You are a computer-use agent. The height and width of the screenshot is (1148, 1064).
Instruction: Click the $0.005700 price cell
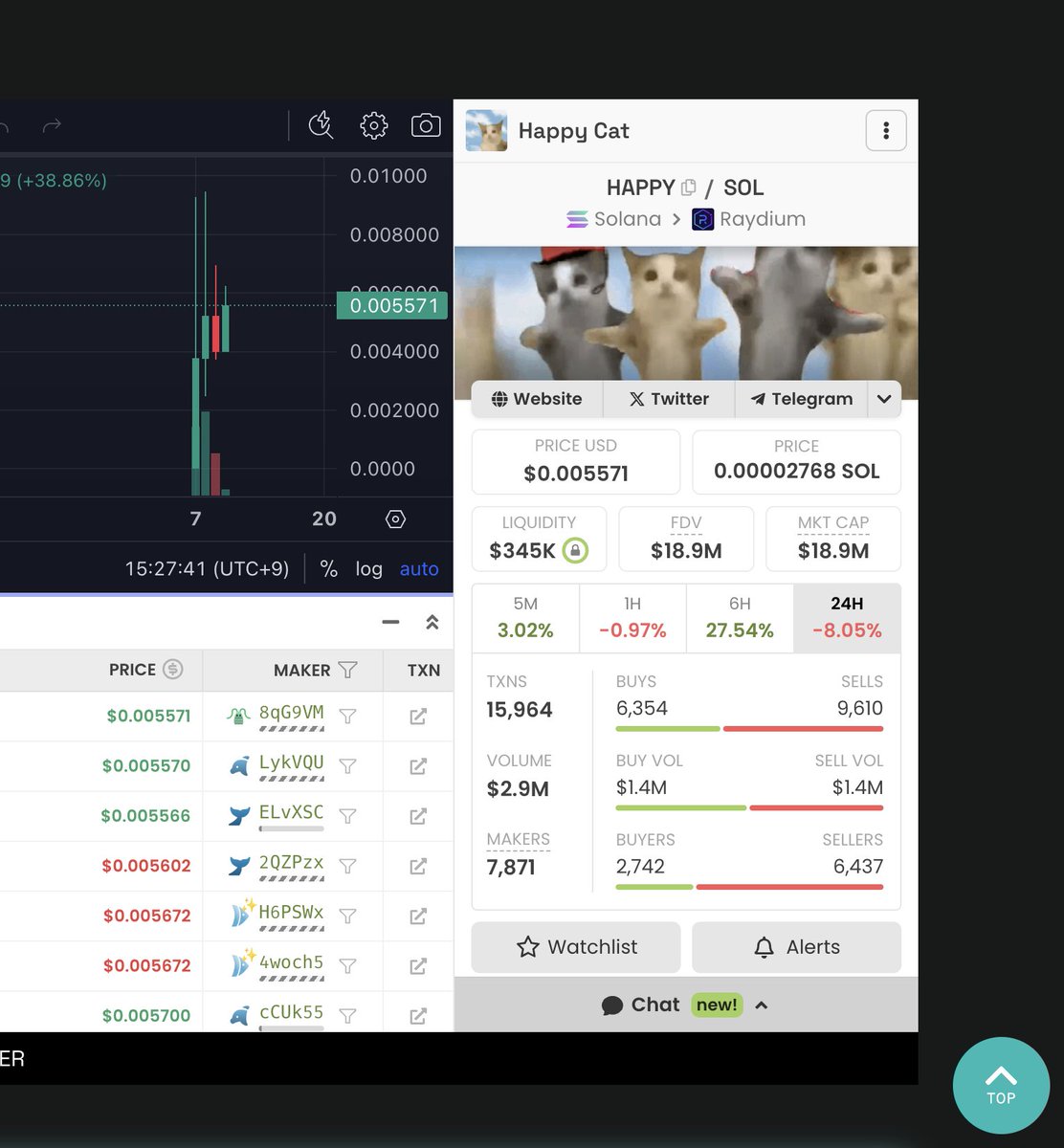[x=146, y=1015]
